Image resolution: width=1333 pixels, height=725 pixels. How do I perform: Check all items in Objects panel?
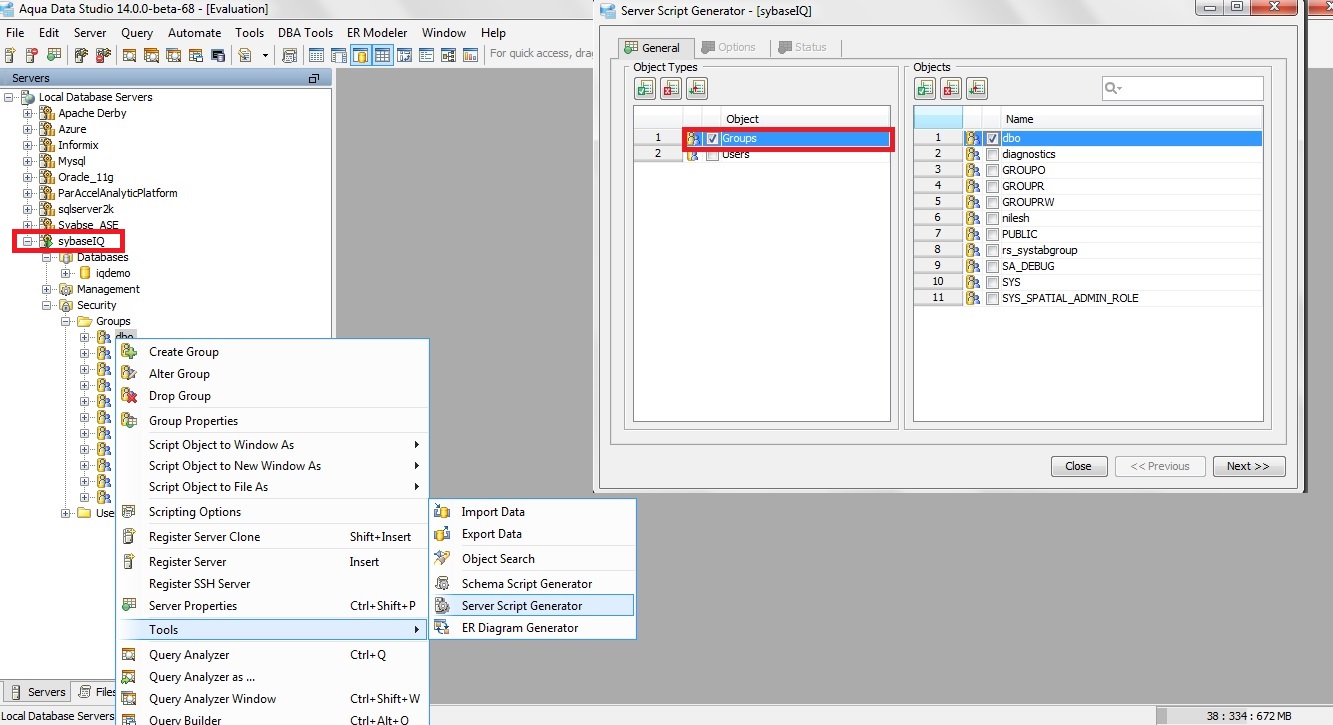[925, 89]
